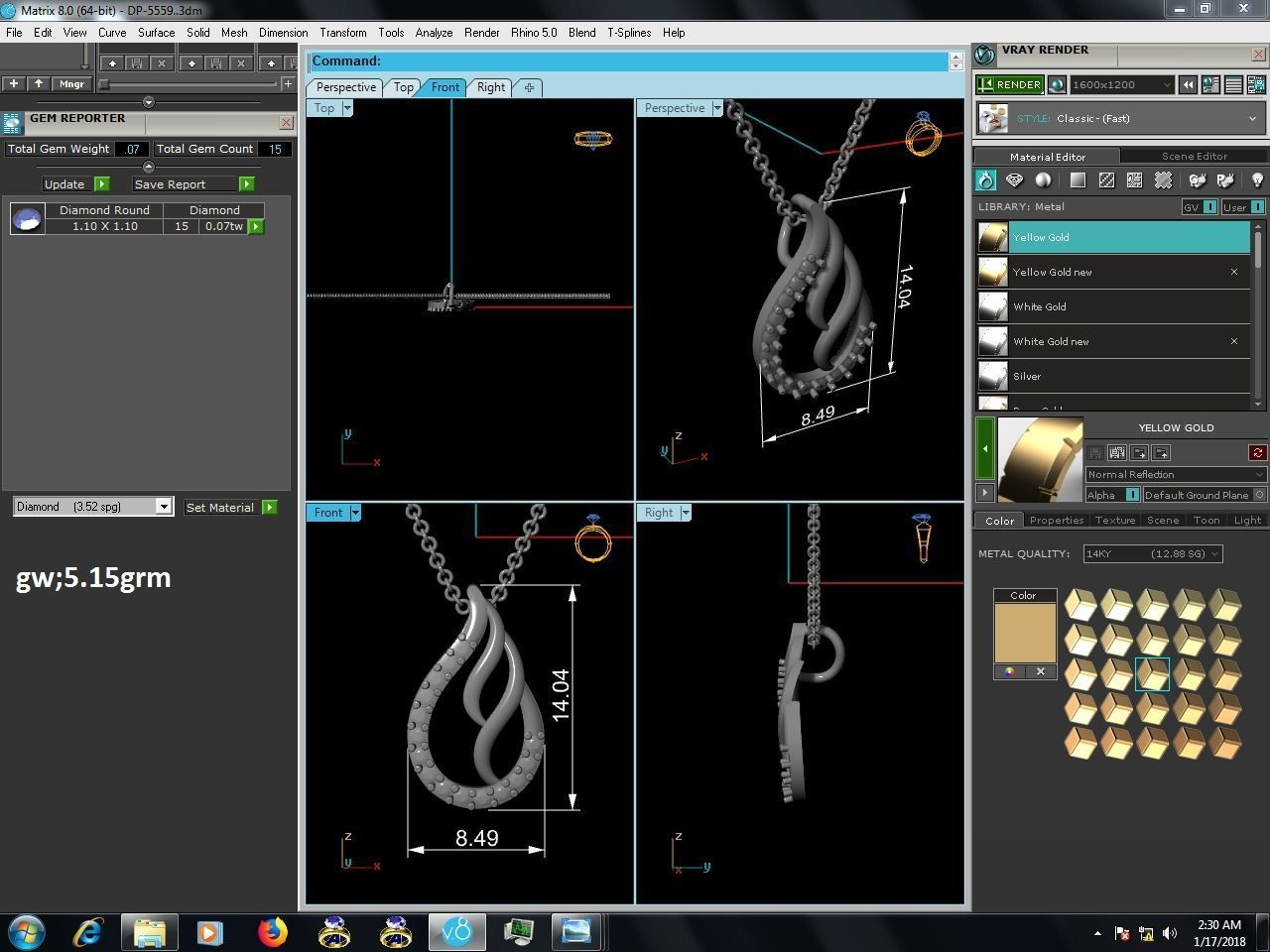Click the render list lines icon
This screenshot has height=952, width=1270.
[x=1233, y=85]
